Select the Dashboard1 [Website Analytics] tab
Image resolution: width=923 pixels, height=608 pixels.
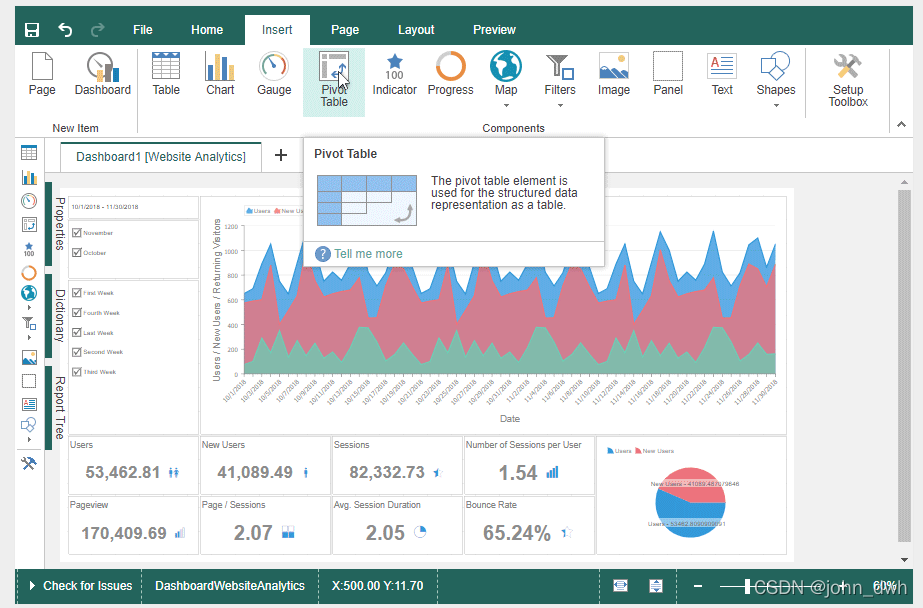coord(159,156)
